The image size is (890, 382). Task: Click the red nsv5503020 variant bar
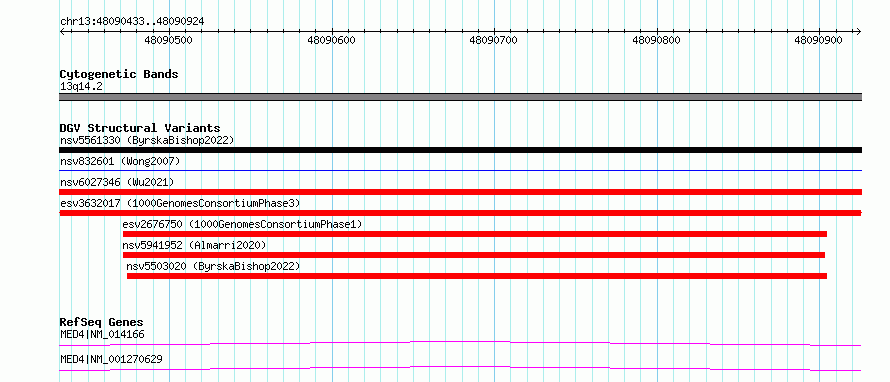(477, 276)
